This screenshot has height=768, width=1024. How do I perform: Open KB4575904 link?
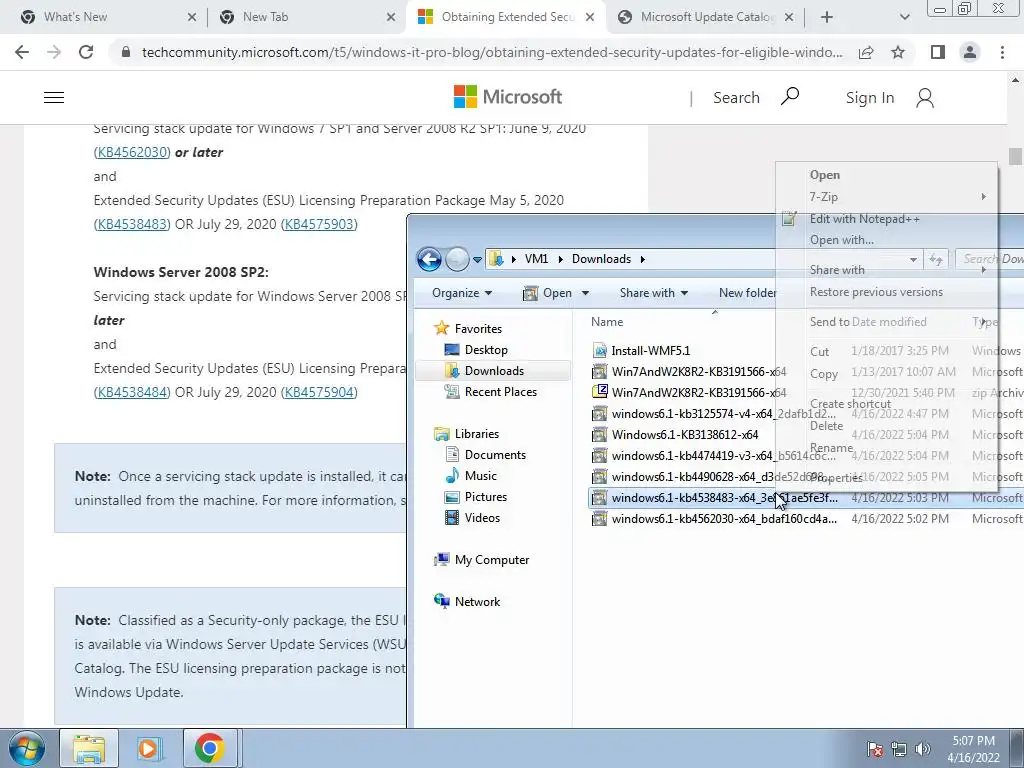pos(319,392)
